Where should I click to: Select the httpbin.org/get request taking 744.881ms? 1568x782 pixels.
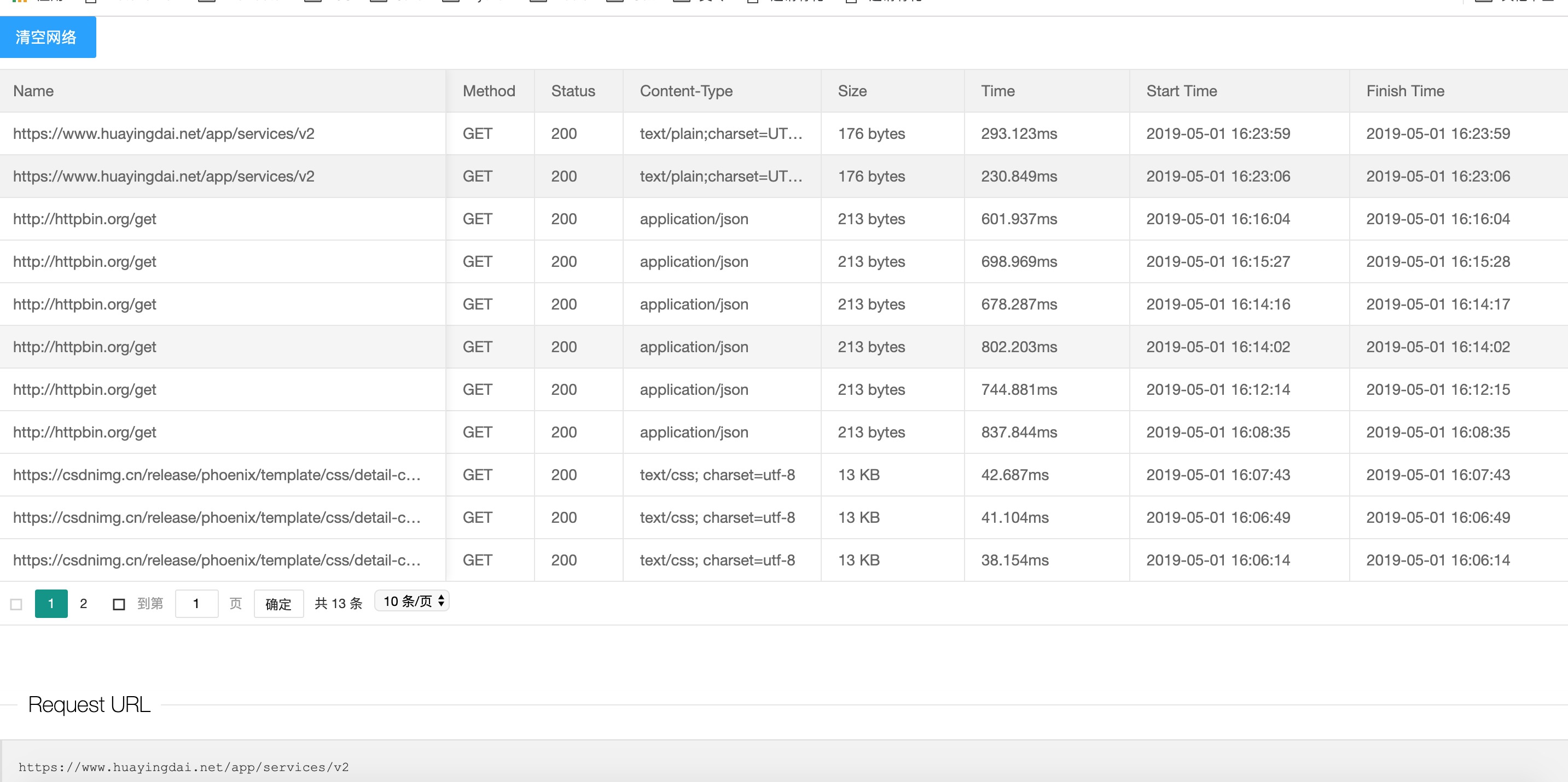[784, 389]
